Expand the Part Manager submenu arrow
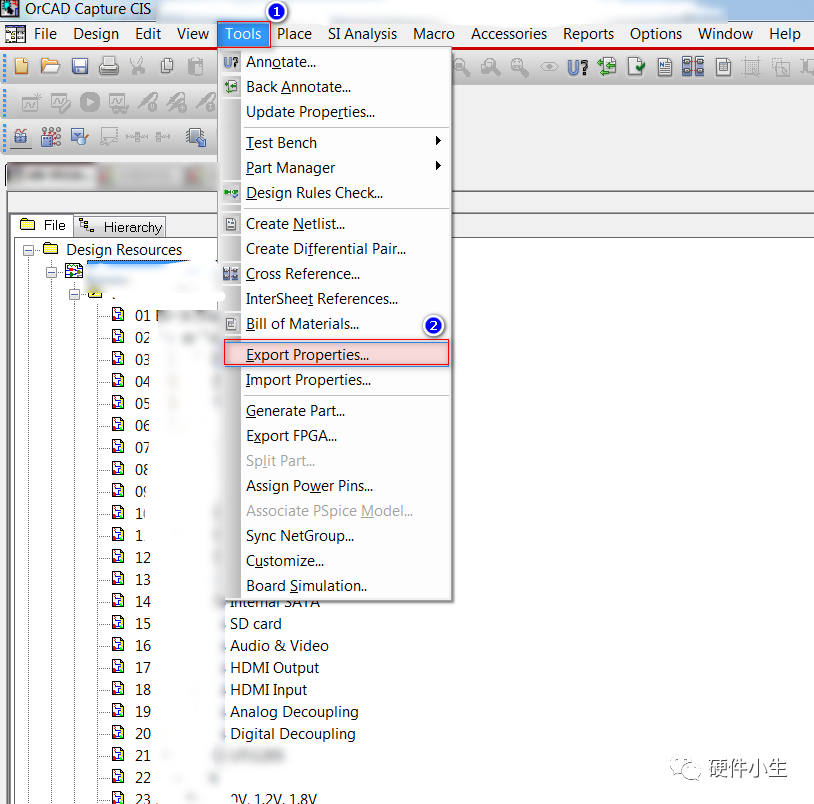 coord(438,166)
